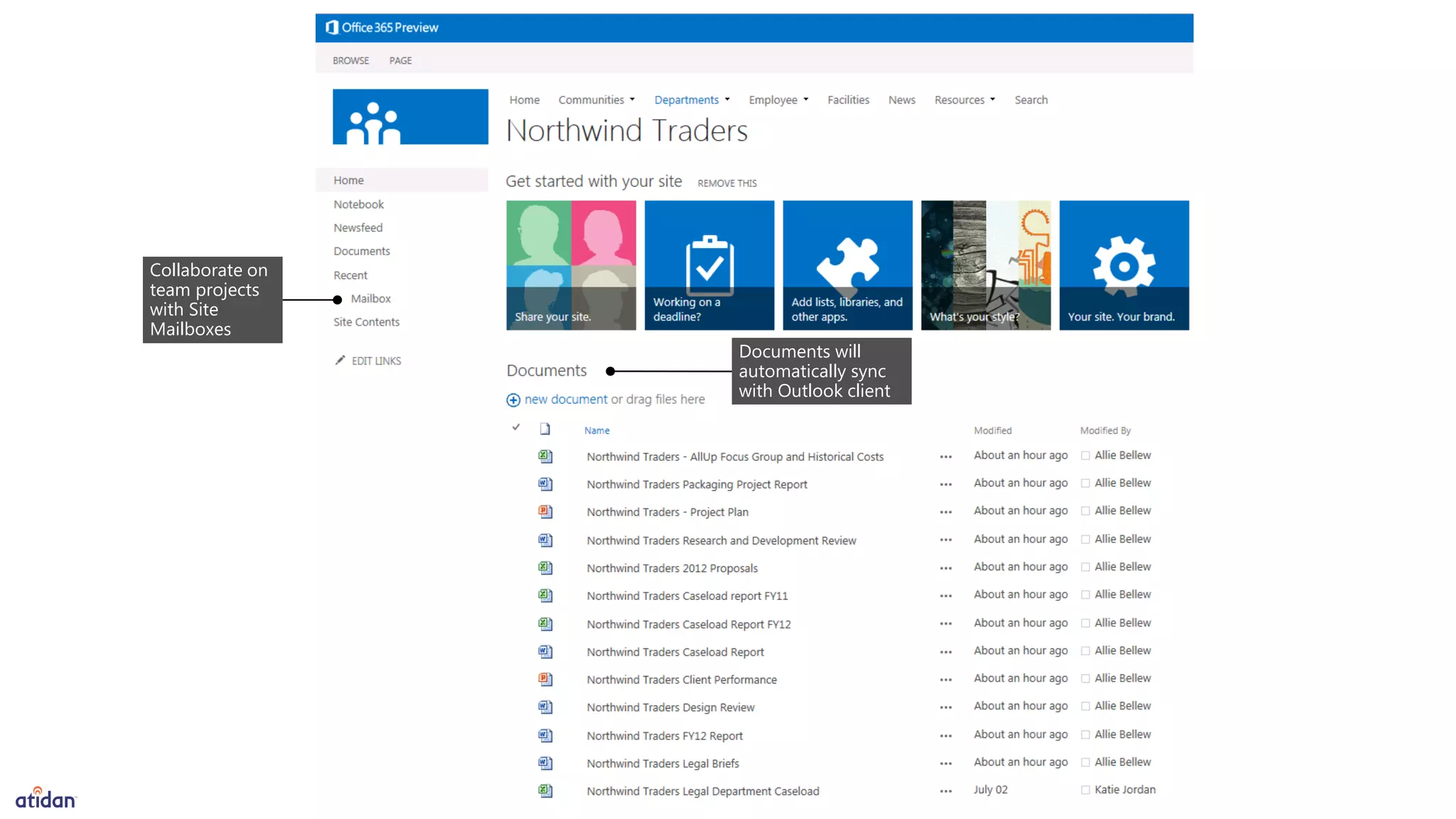Expand the Departments dropdown arrow
Image resolution: width=1456 pixels, height=819 pixels.
click(727, 100)
